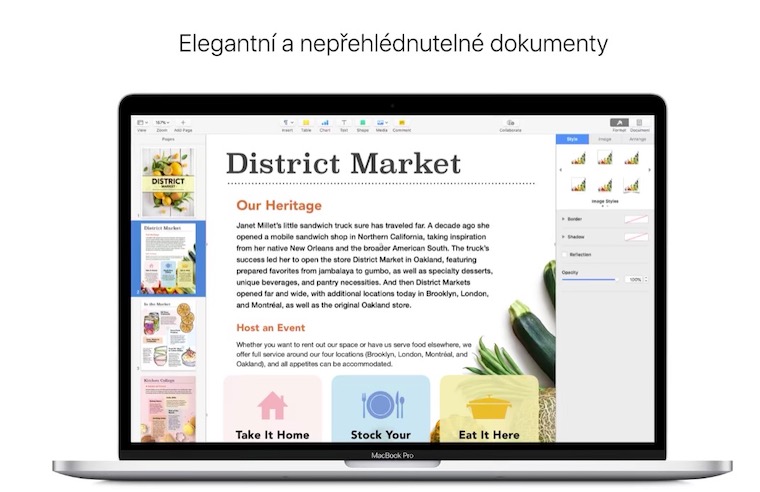Click the Comment toolbar icon
Image resolution: width=760 pixels, height=492 pixels.
pyautogui.click(x=402, y=123)
